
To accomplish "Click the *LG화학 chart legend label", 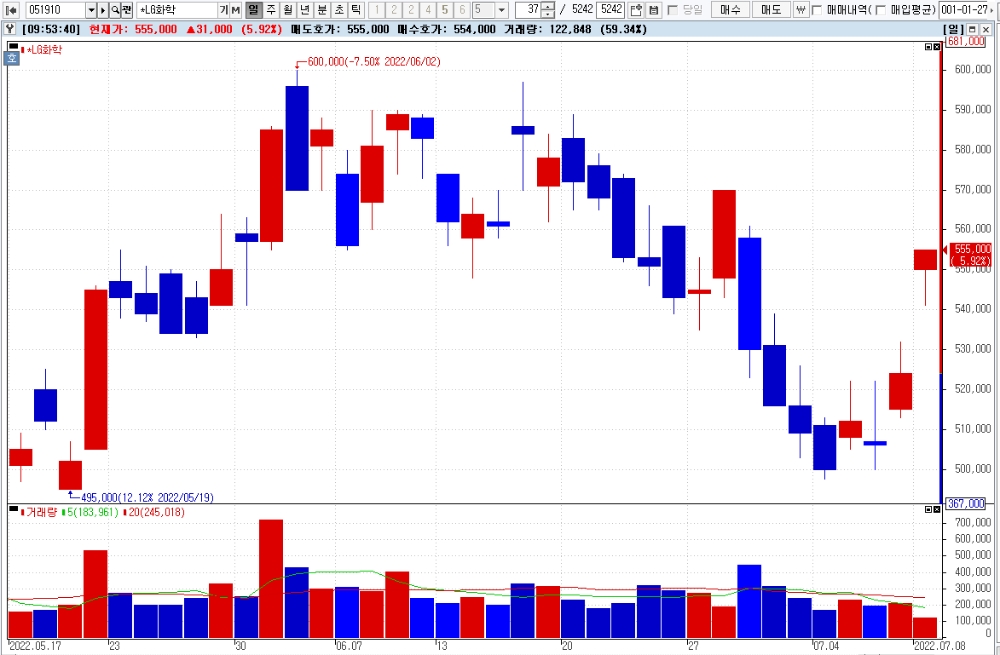I will (44, 50).
